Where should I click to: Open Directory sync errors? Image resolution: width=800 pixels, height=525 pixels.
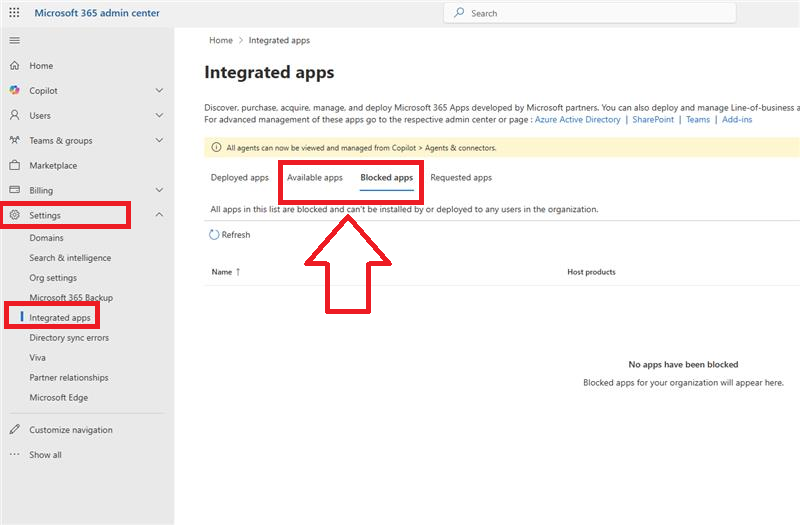pos(69,337)
